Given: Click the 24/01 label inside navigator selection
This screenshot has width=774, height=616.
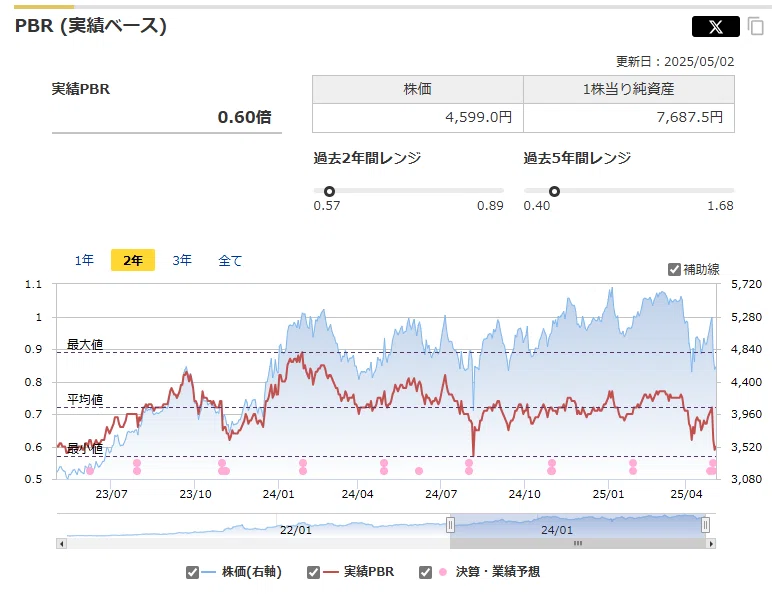Looking at the screenshot, I should tap(557, 530).
